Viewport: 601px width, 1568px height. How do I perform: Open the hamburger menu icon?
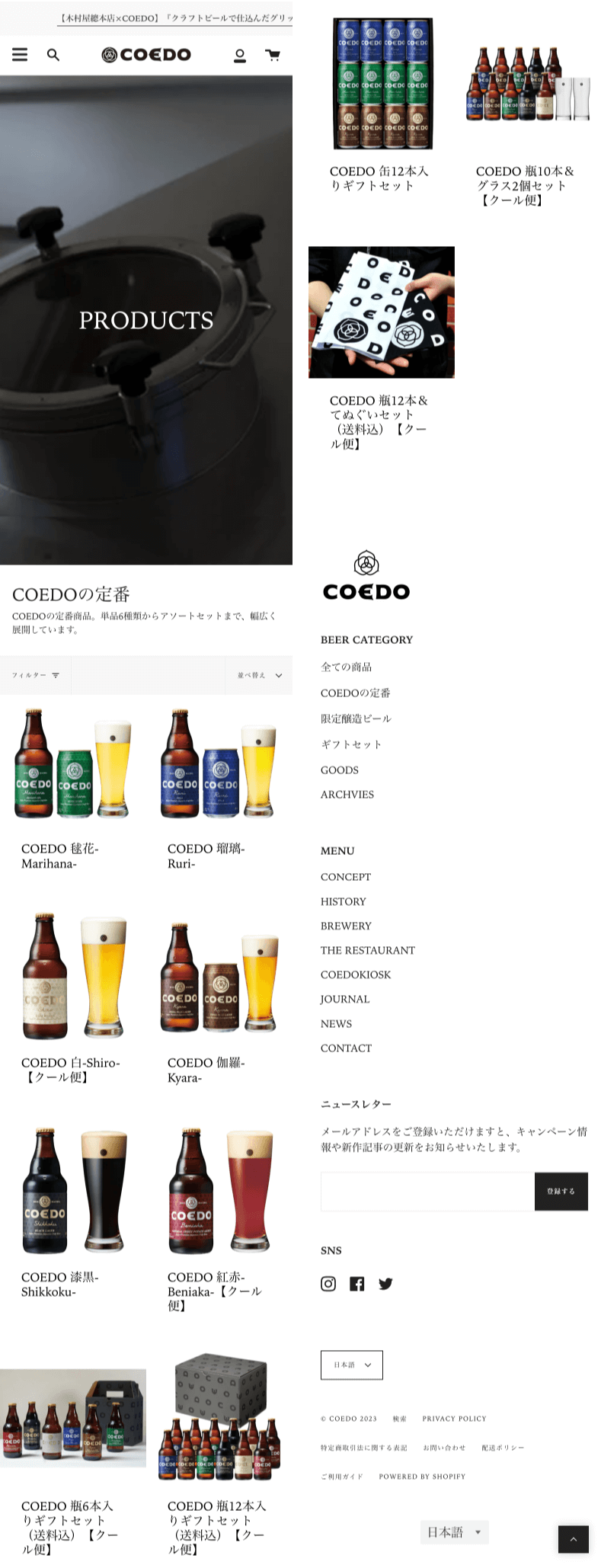coord(20,55)
